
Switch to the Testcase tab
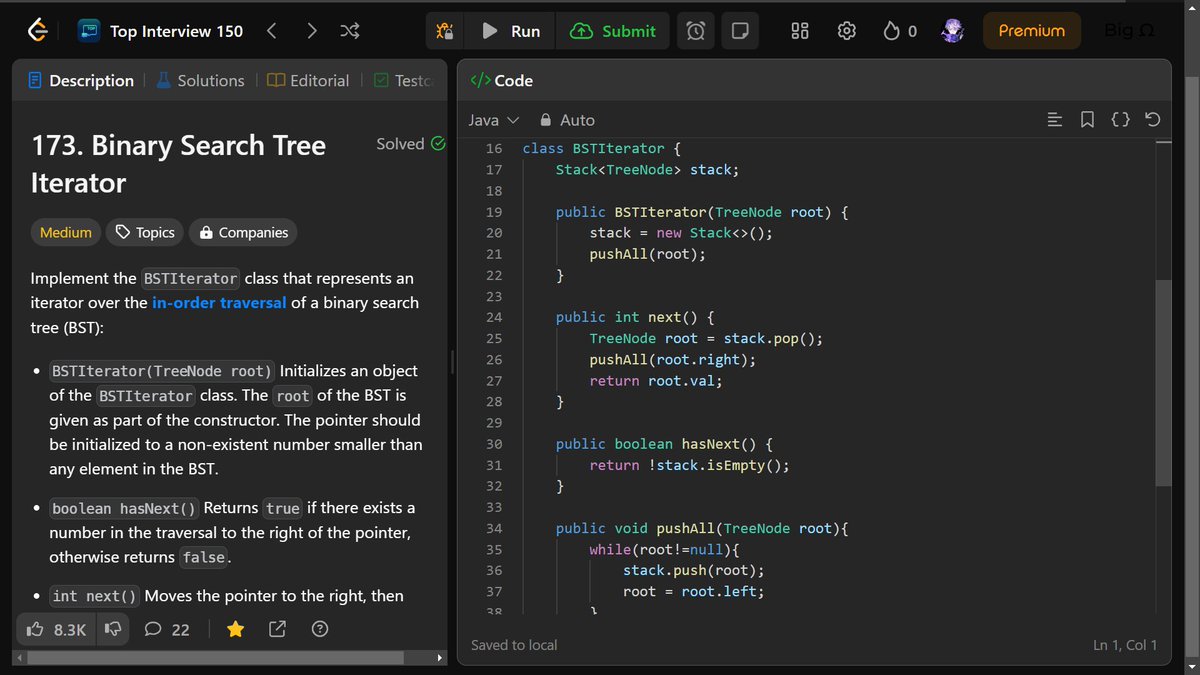(x=402, y=80)
